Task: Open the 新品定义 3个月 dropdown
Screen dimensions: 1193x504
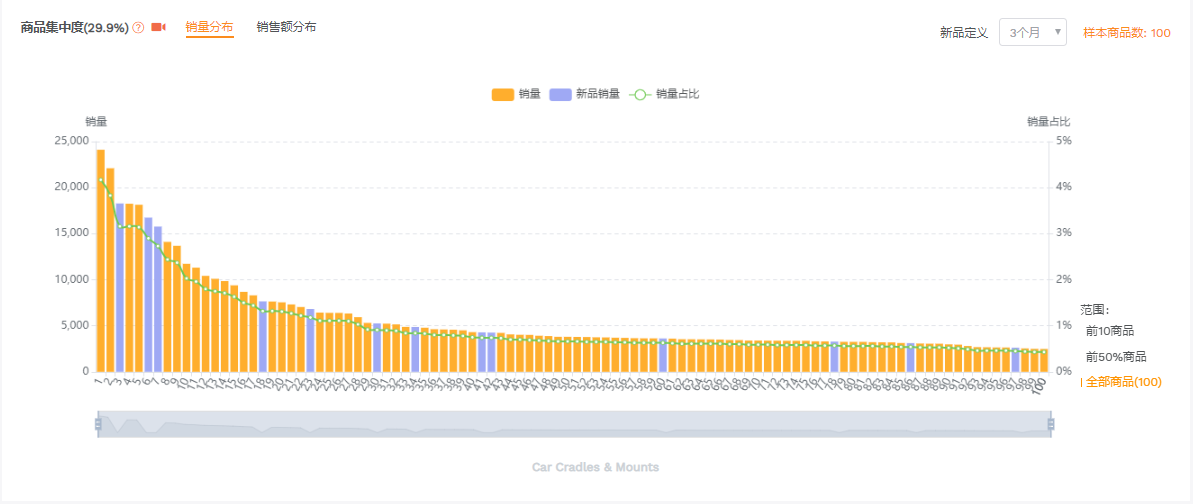Action: pos(1032,32)
